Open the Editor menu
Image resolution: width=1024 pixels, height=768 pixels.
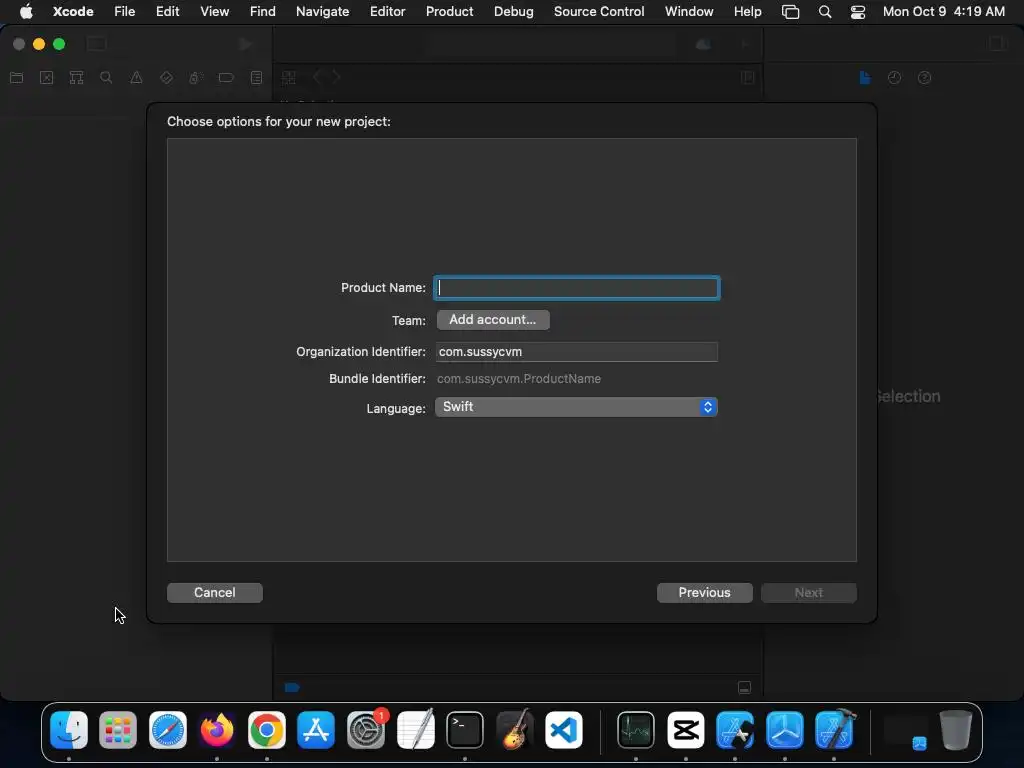(x=387, y=11)
